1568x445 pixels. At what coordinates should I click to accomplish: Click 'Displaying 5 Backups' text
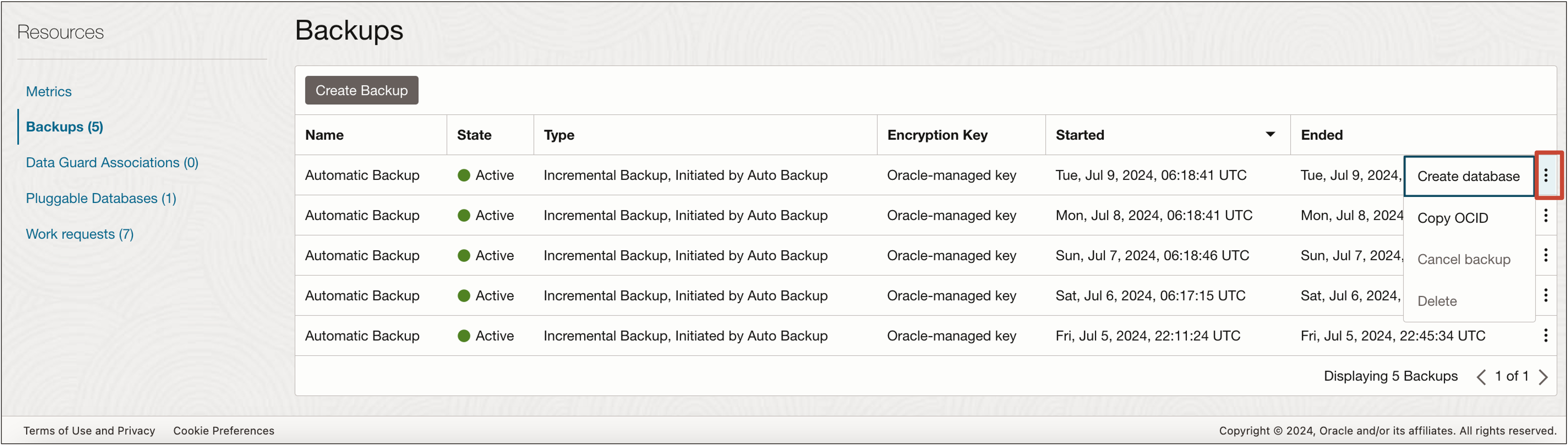pos(1390,376)
